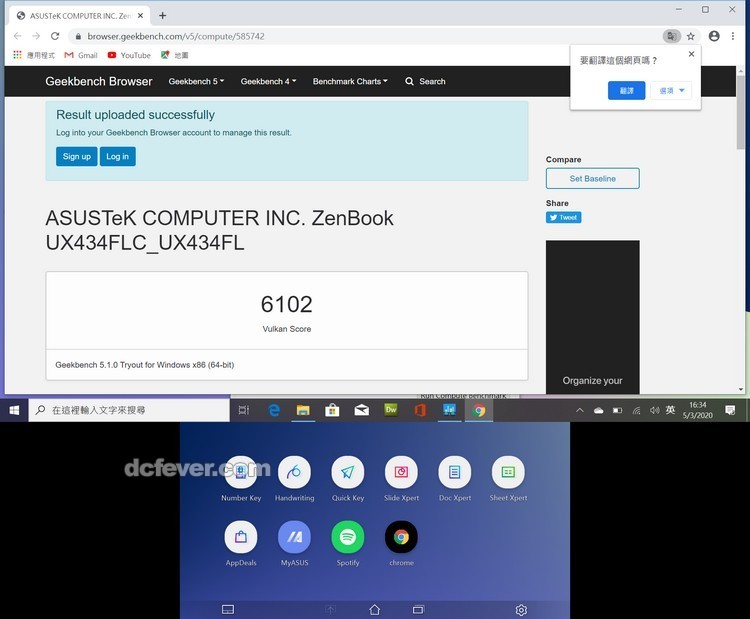This screenshot has height=619, width=750.
Task: Open AppDeals on ScreenPad
Action: 241,537
